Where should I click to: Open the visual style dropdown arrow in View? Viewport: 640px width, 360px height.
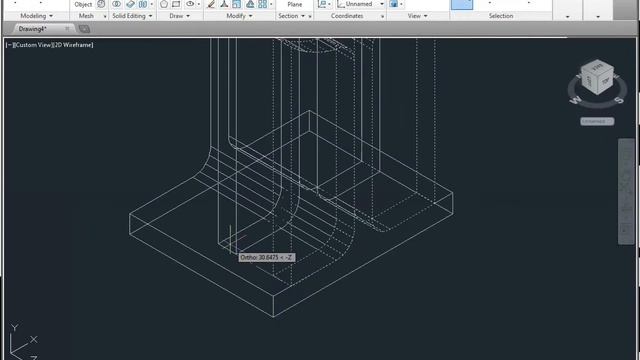click(x=402, y=4)
